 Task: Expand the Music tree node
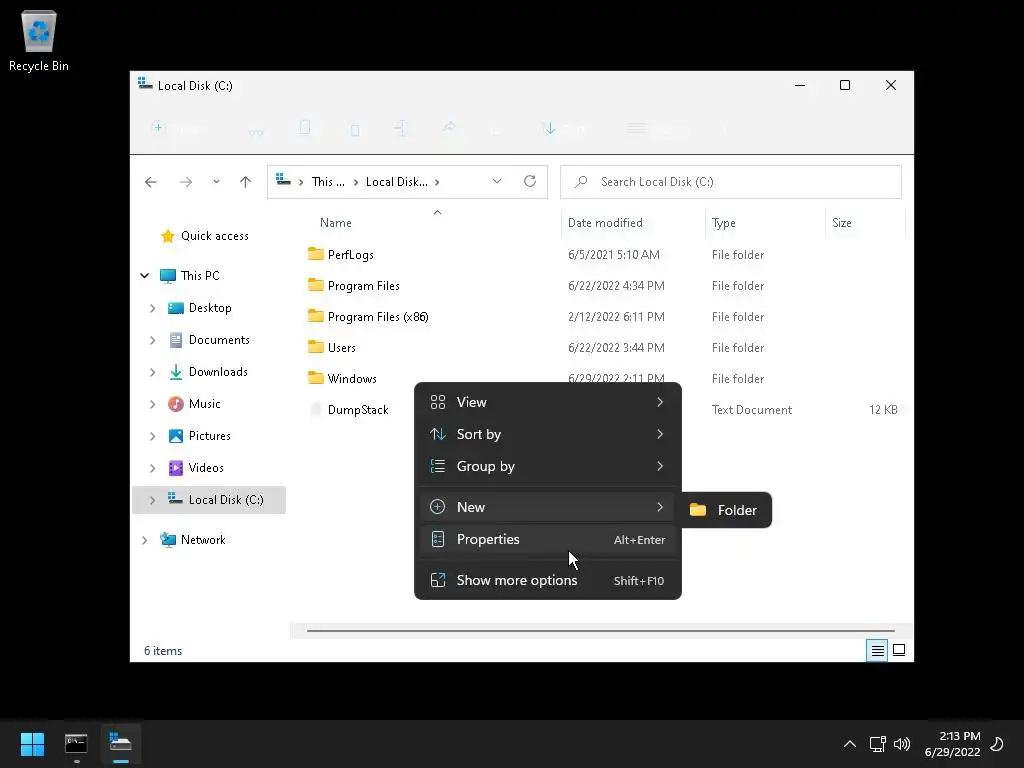[152, 404]
